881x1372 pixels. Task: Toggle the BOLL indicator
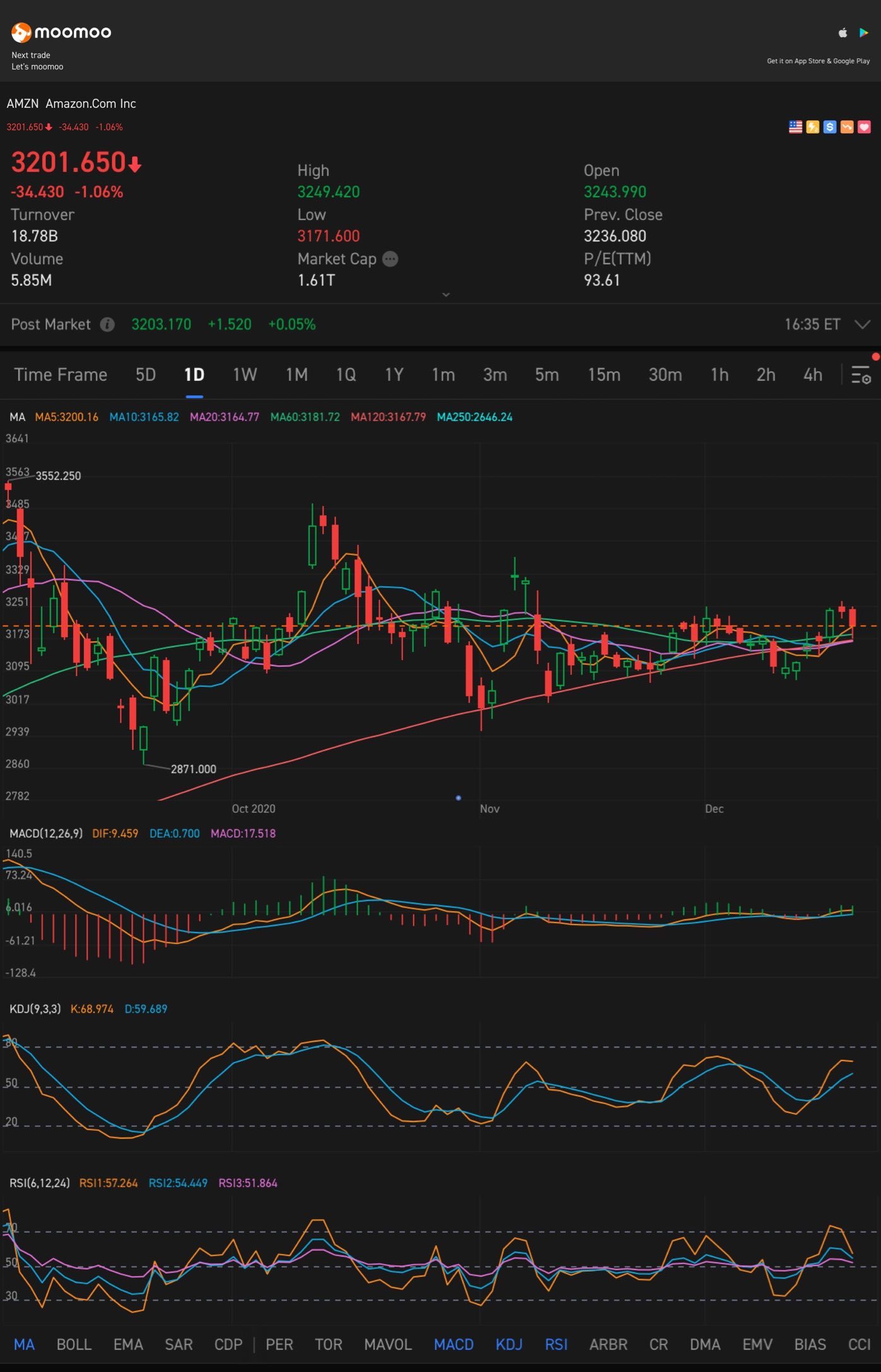74,1344
